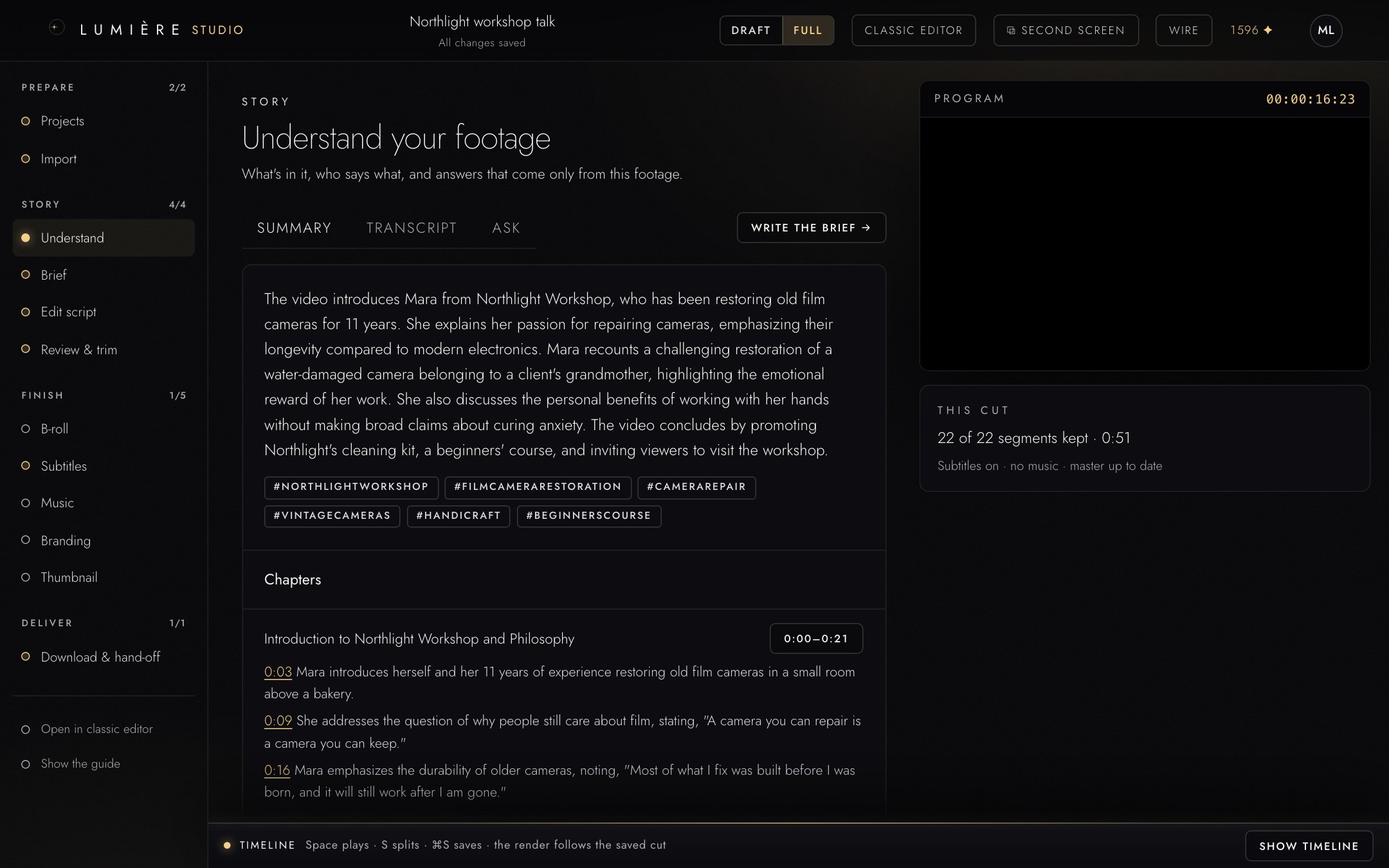Open the Brief step
1389x868 pixels.
pos(103,275)
